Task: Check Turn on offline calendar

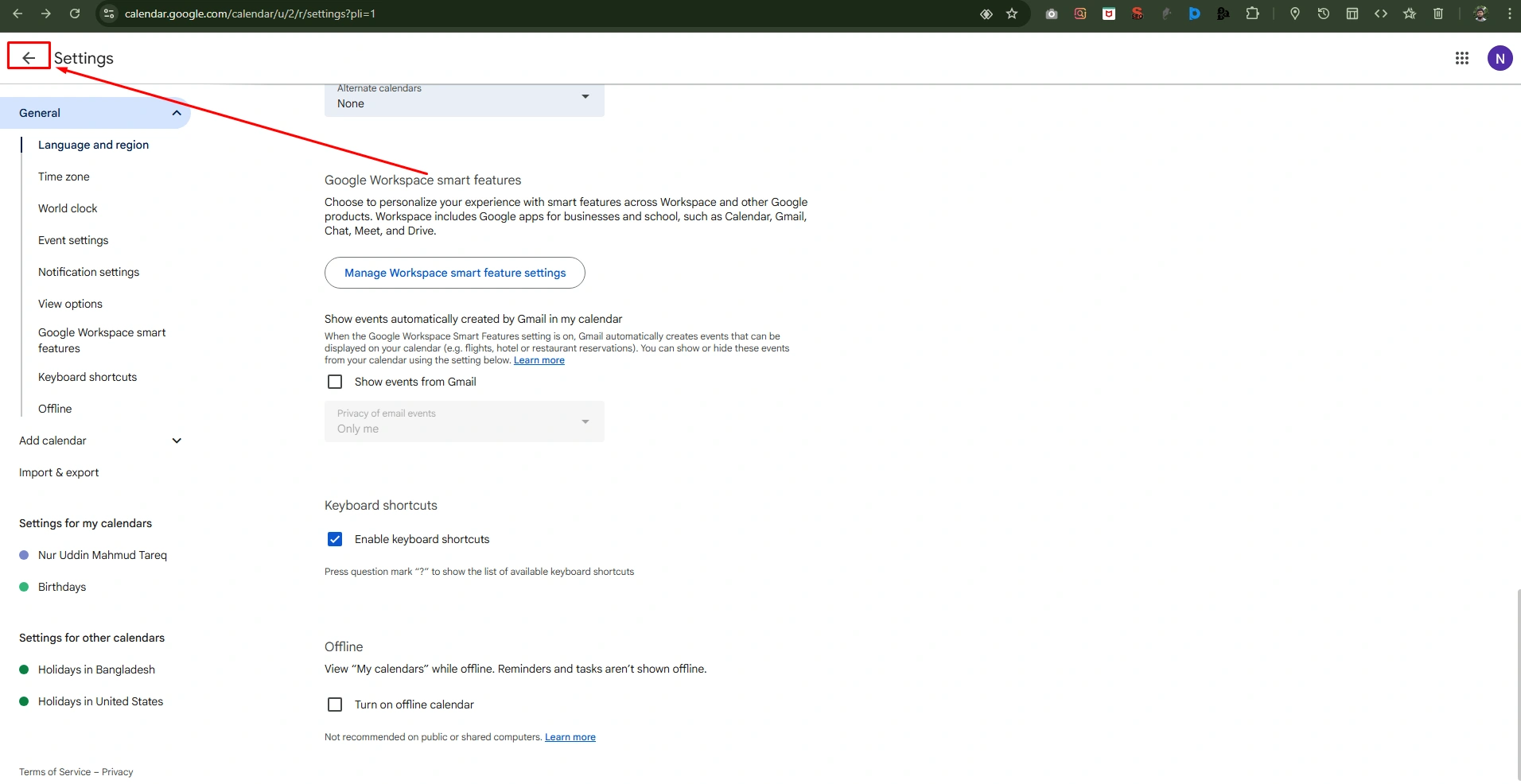Action: (x=335, y=704)
